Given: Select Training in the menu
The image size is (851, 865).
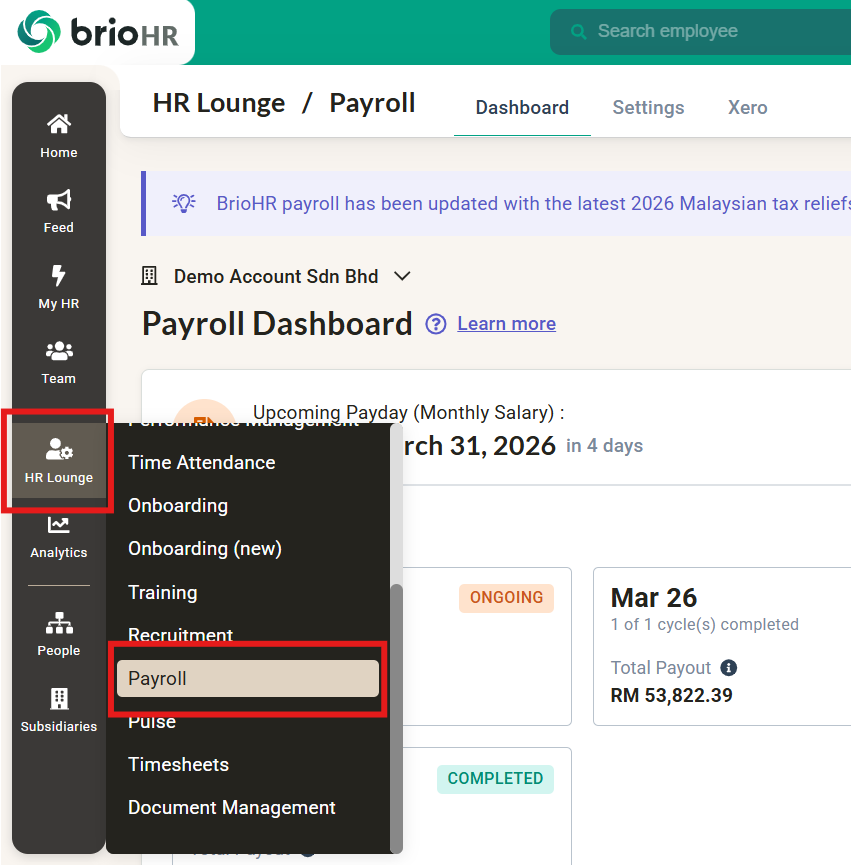Looking at the screenshot, I should pos(162,592).
